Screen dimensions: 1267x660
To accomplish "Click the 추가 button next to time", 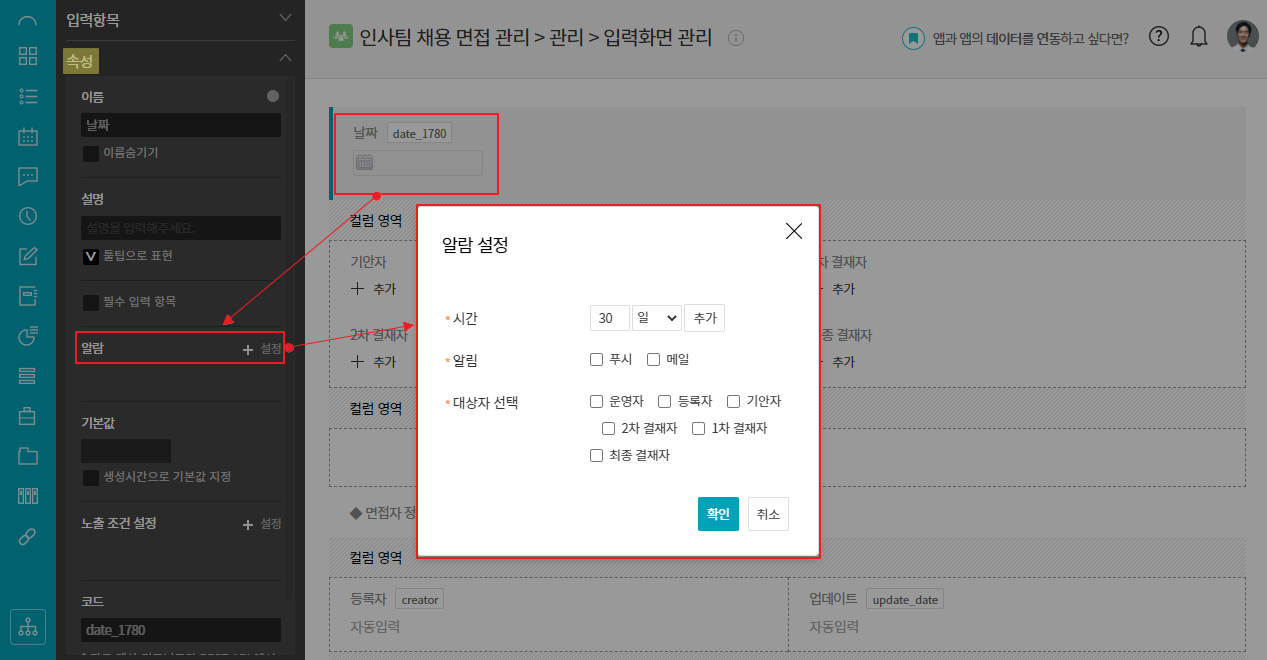I will coord(704,318).
